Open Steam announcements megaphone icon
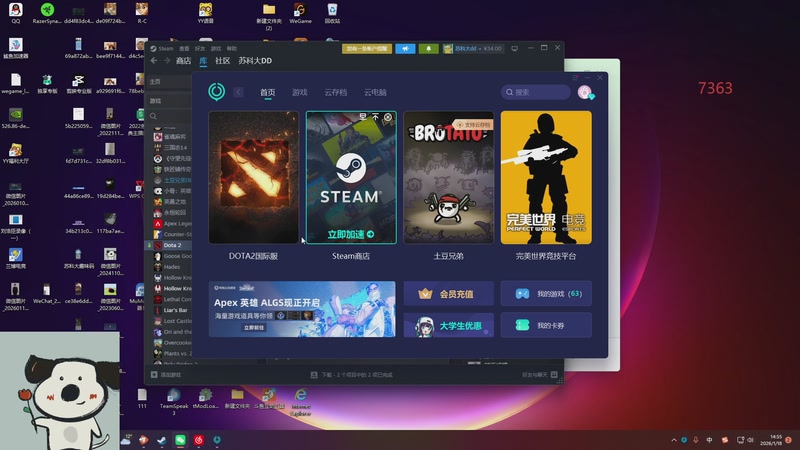This screenshot has width=800, height=450. 405,48
